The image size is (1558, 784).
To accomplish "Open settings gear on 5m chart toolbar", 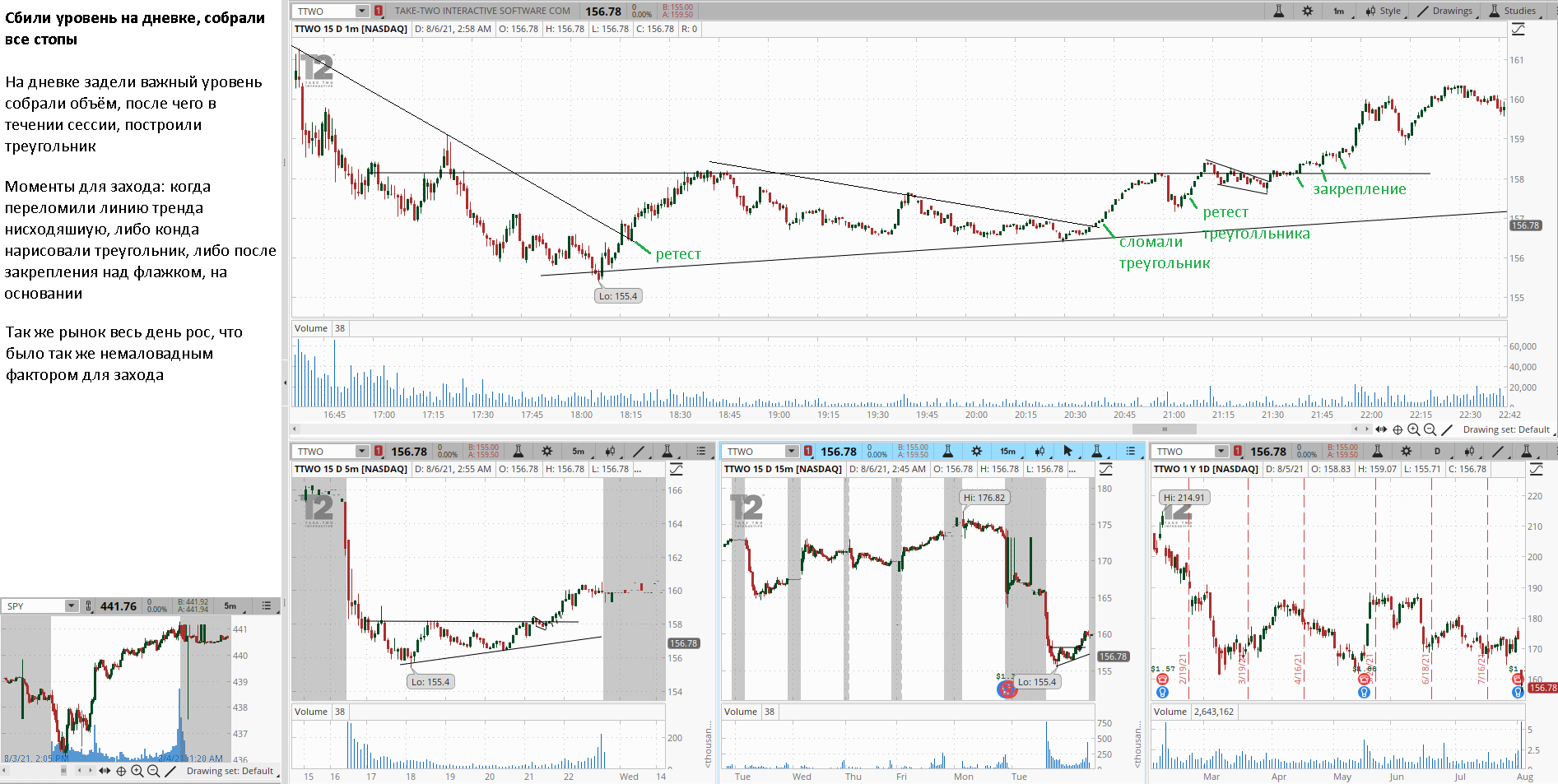I will 546,451.
